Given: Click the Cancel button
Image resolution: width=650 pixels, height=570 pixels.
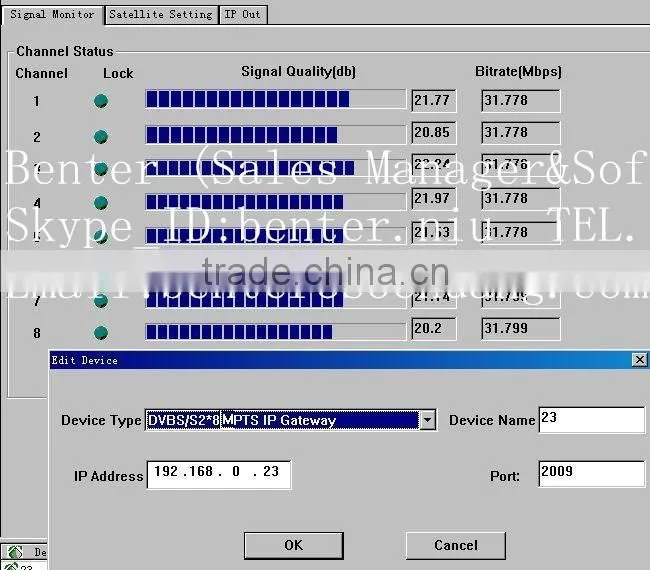Looking at the screenshot, I should 456,546.
